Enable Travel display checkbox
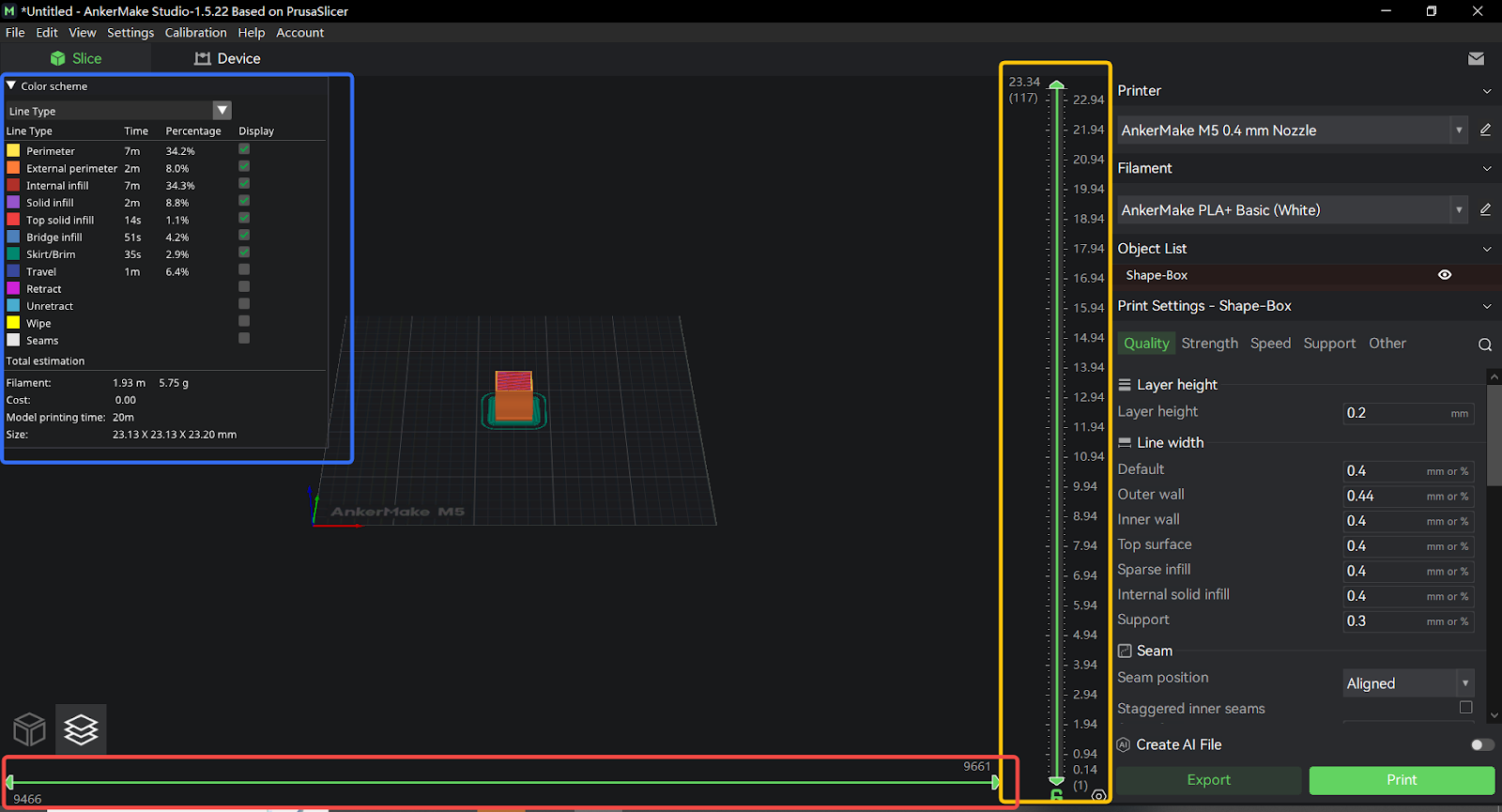 [x=244, y=269]
